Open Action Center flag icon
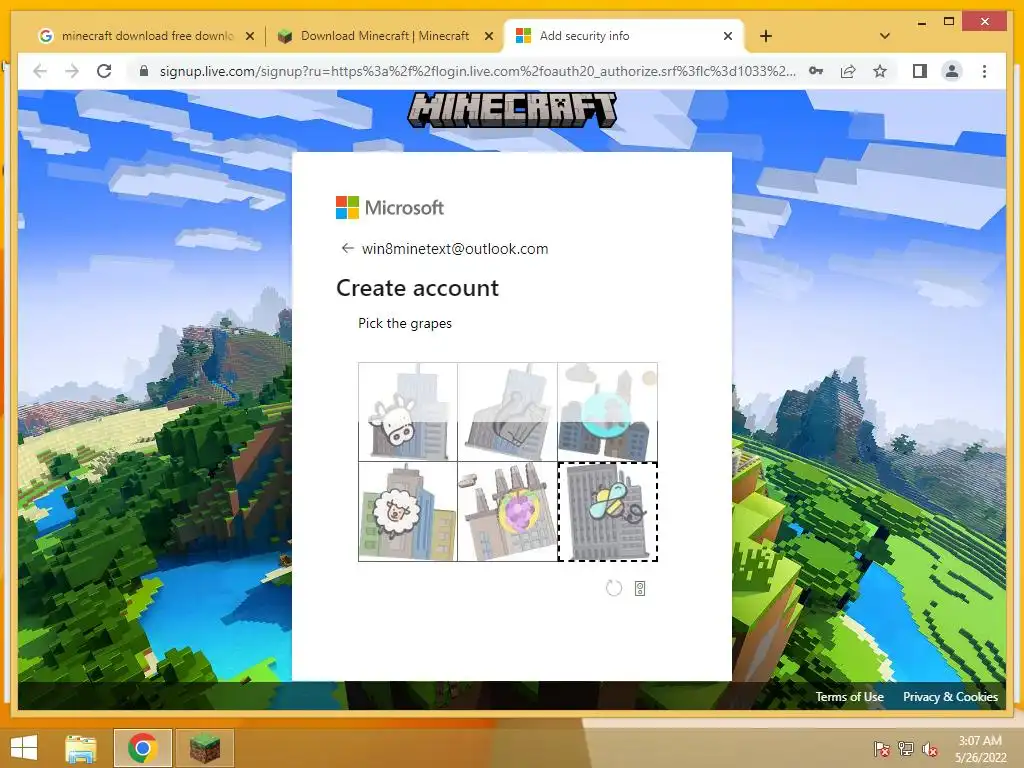Screen dimensions: 1024x768 coord(881,749)
